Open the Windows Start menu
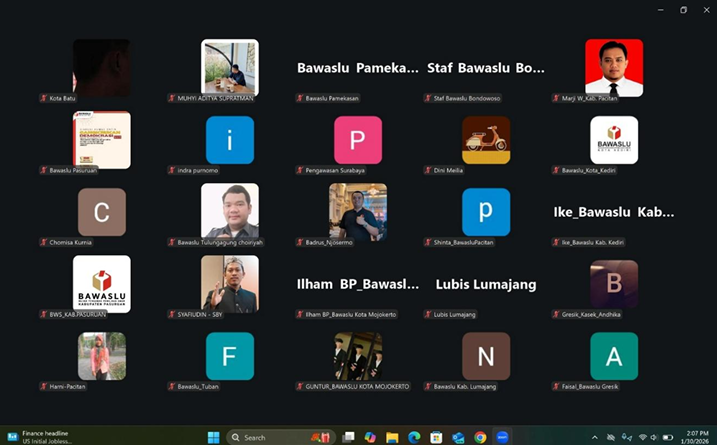717x445 pixels. click(214, 437)
